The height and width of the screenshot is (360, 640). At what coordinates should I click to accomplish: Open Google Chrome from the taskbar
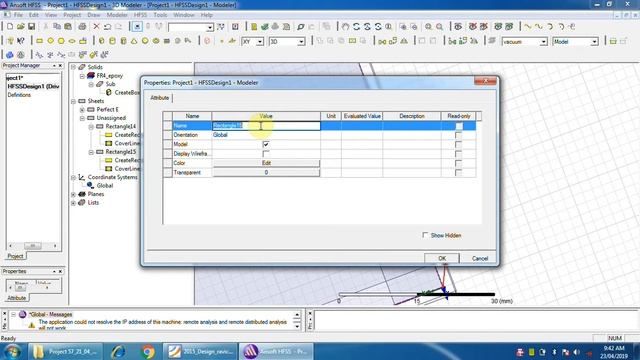pyautogui.click(x=148, y=351)
